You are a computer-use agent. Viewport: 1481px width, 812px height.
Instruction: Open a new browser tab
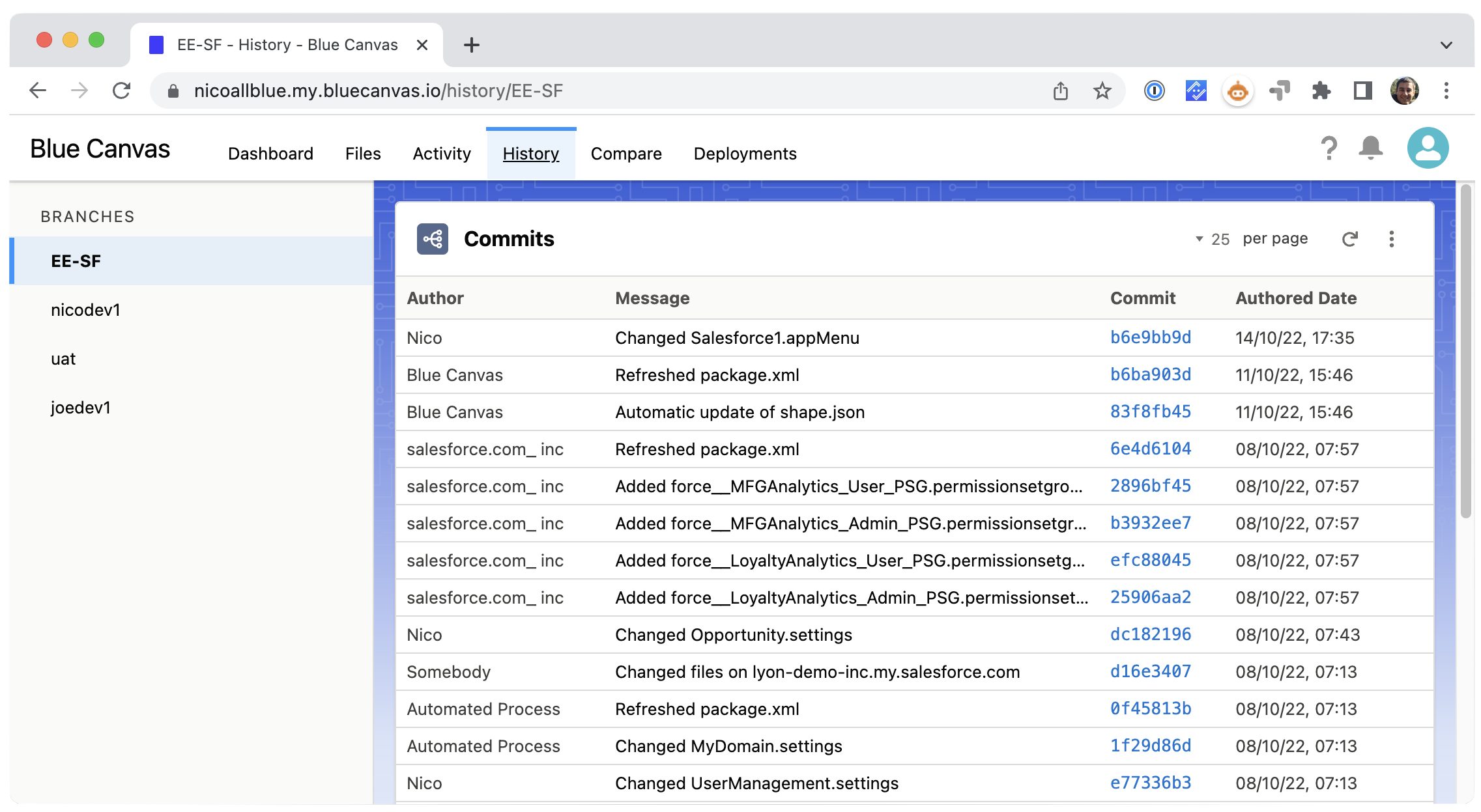472,45
